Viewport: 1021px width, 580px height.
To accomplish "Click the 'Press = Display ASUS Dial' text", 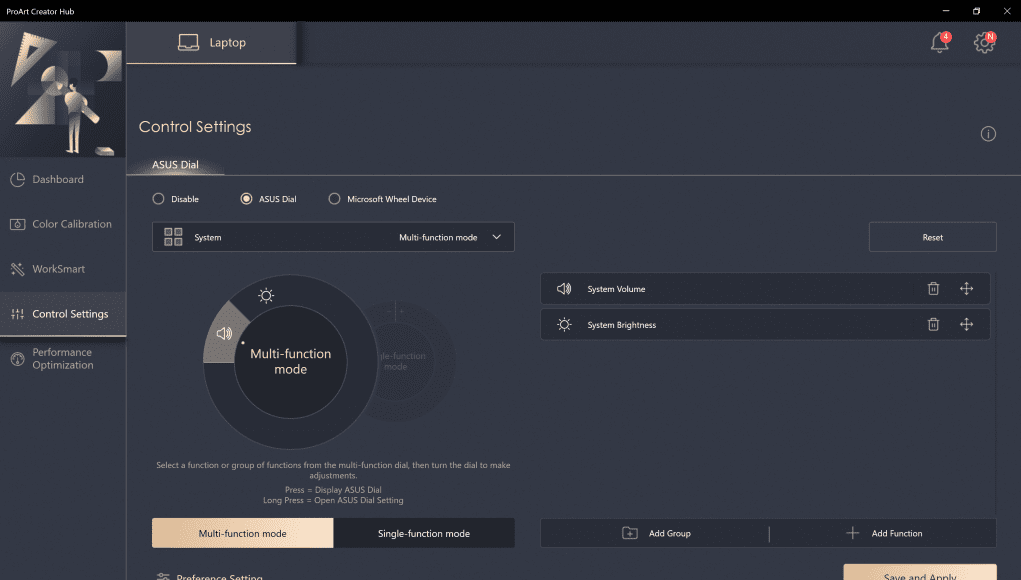I will (333, 490).
